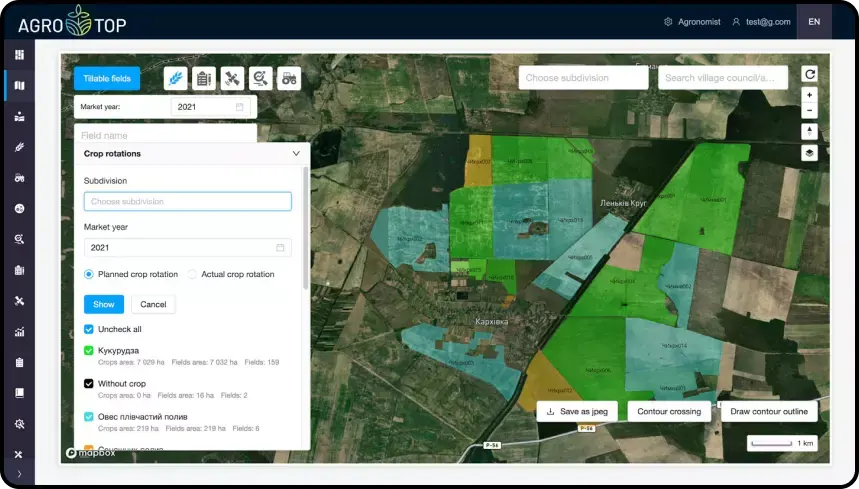Open the wheat crops icon in sidebar

pos(20,147)
